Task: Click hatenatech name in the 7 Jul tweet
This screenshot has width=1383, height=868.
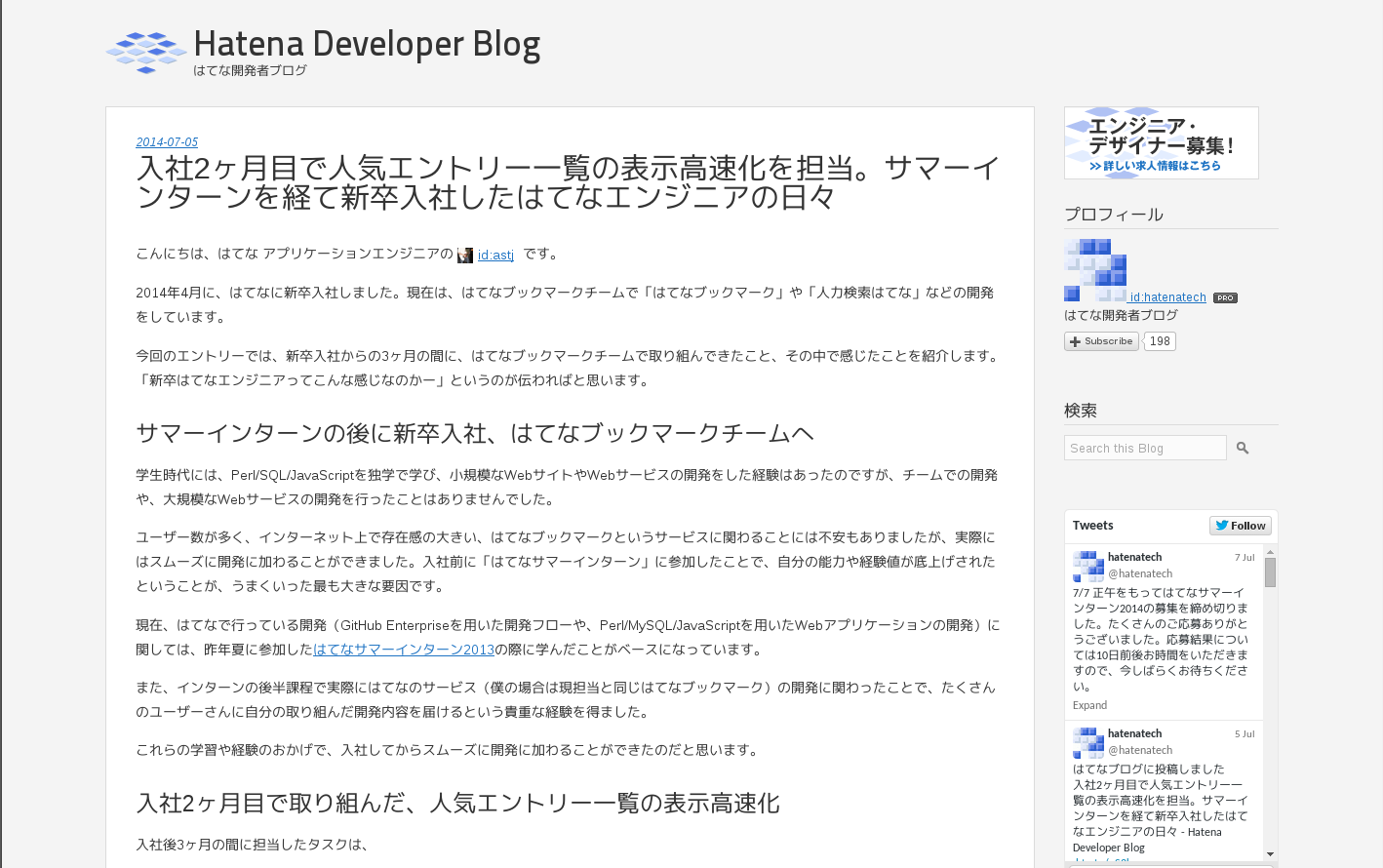Action: (1134, 557)
